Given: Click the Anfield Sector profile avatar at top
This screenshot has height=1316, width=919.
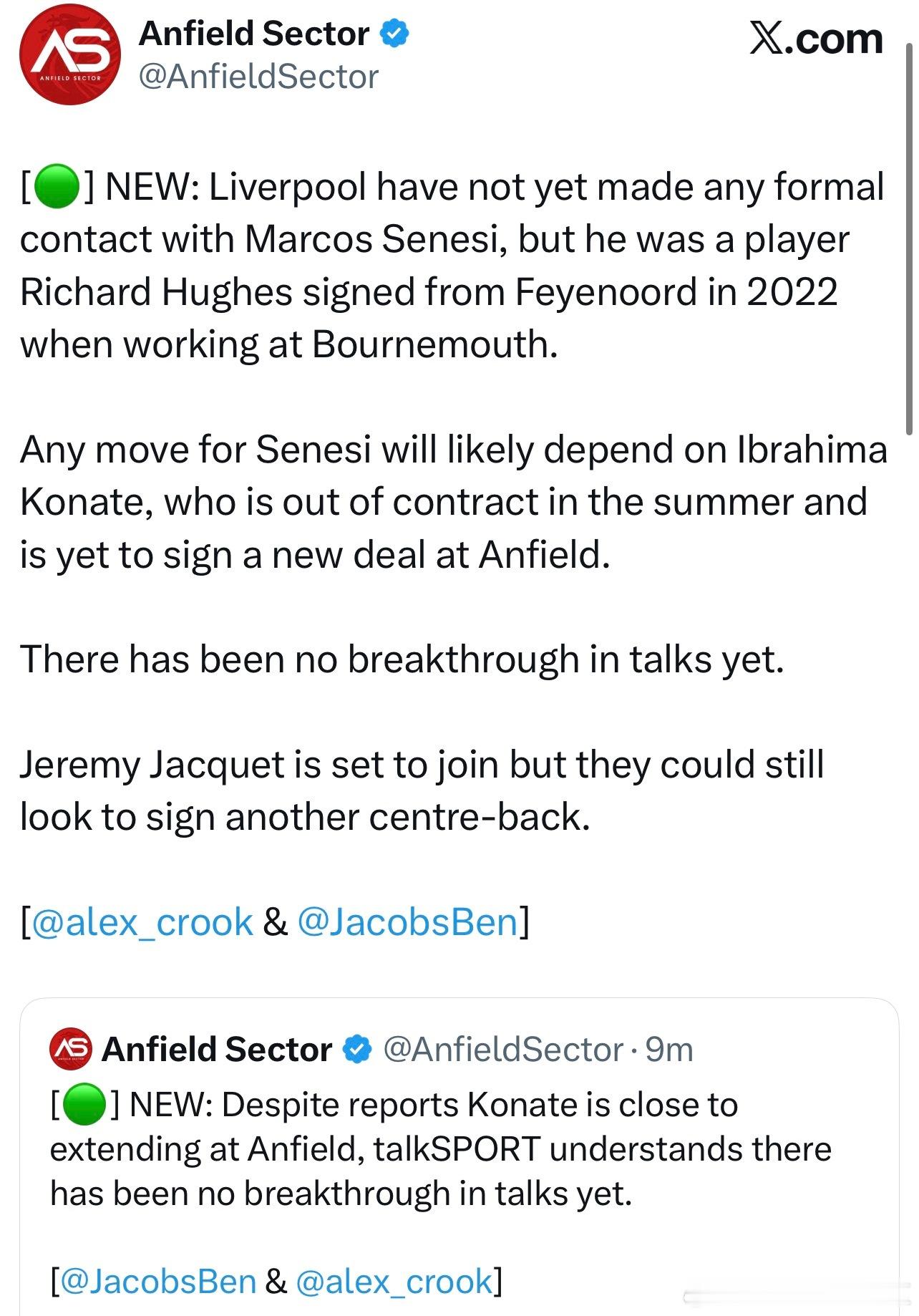Looking at the screenshot, I should [69, 55].
